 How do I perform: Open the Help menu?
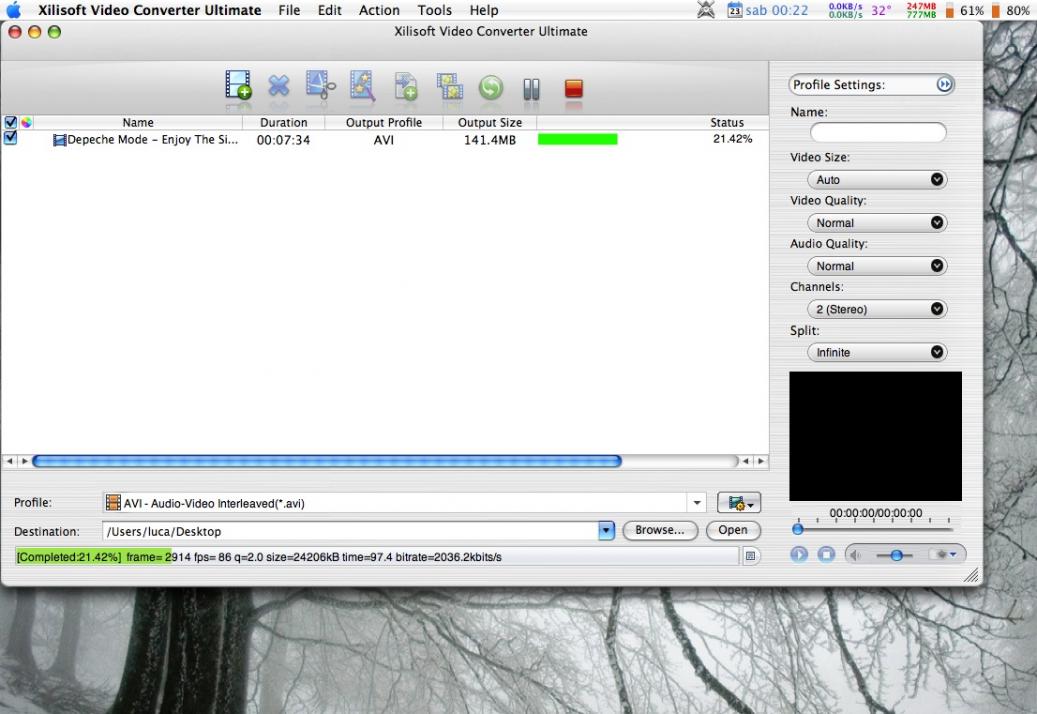[x=484, y=10]
